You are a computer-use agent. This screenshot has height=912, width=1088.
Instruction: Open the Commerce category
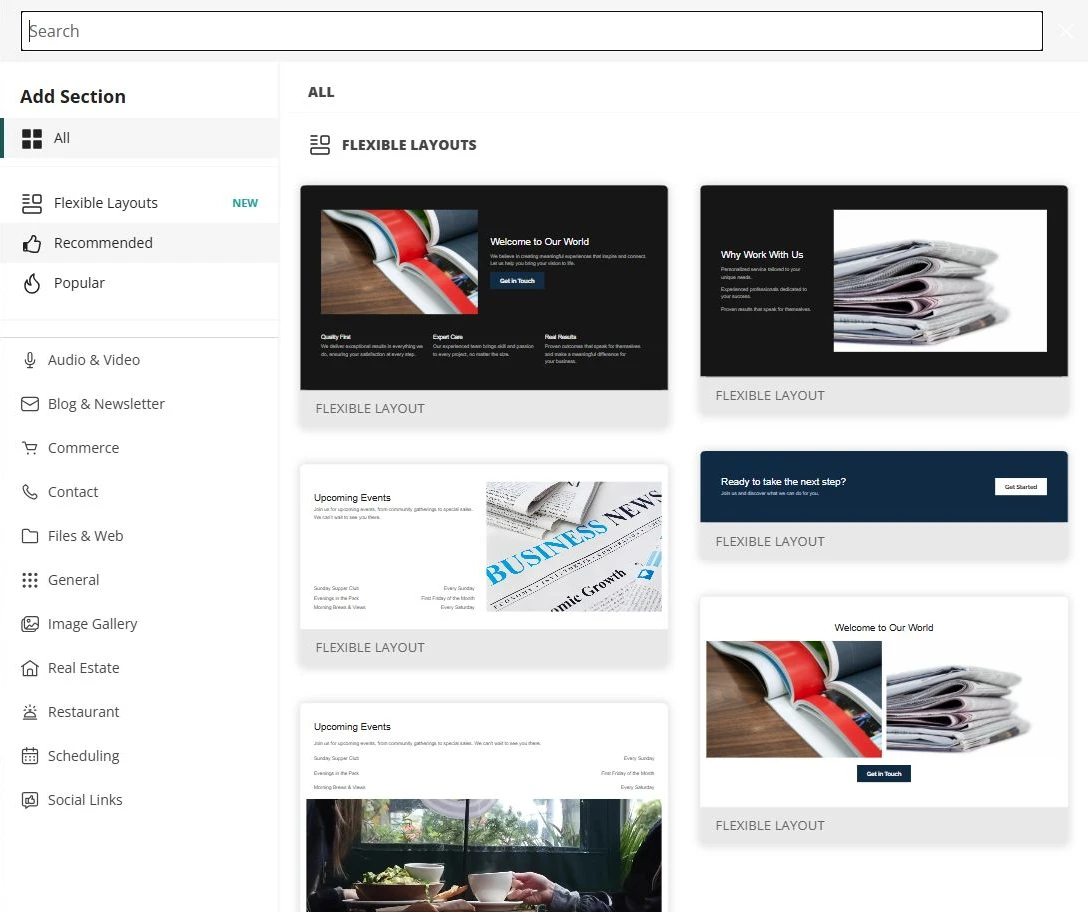[139, 448]
